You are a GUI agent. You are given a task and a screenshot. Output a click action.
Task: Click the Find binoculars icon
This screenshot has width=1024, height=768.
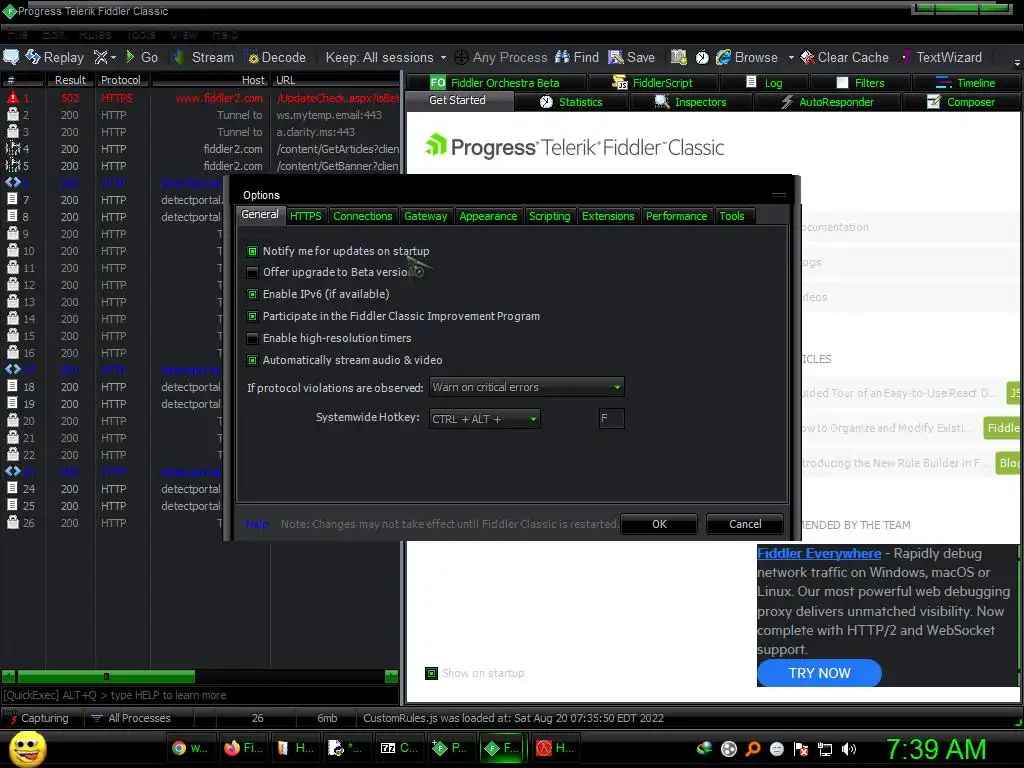562,57
